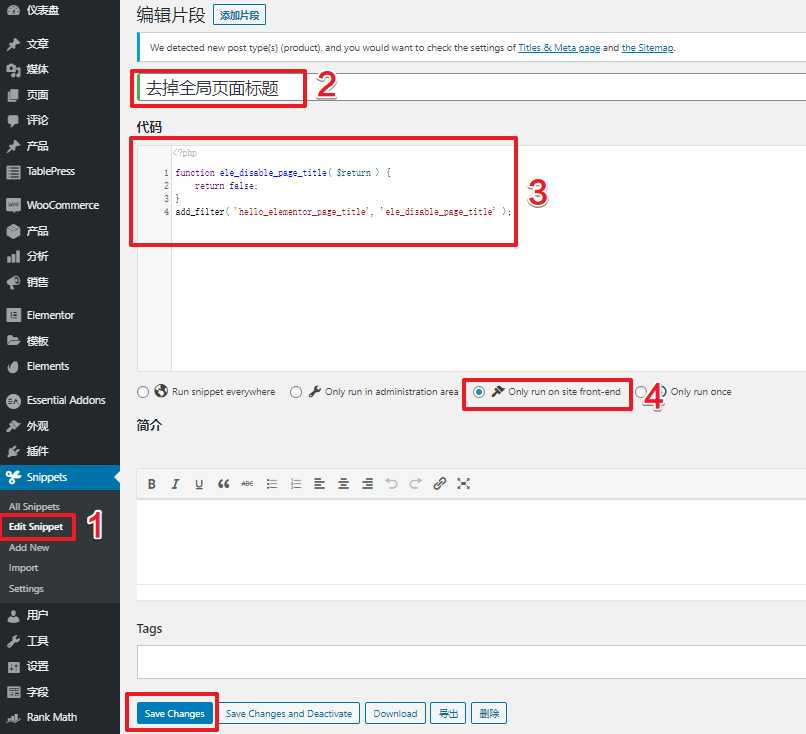
Task: Click the 仪表盘 dashboard icon
Action: (13, 10)
